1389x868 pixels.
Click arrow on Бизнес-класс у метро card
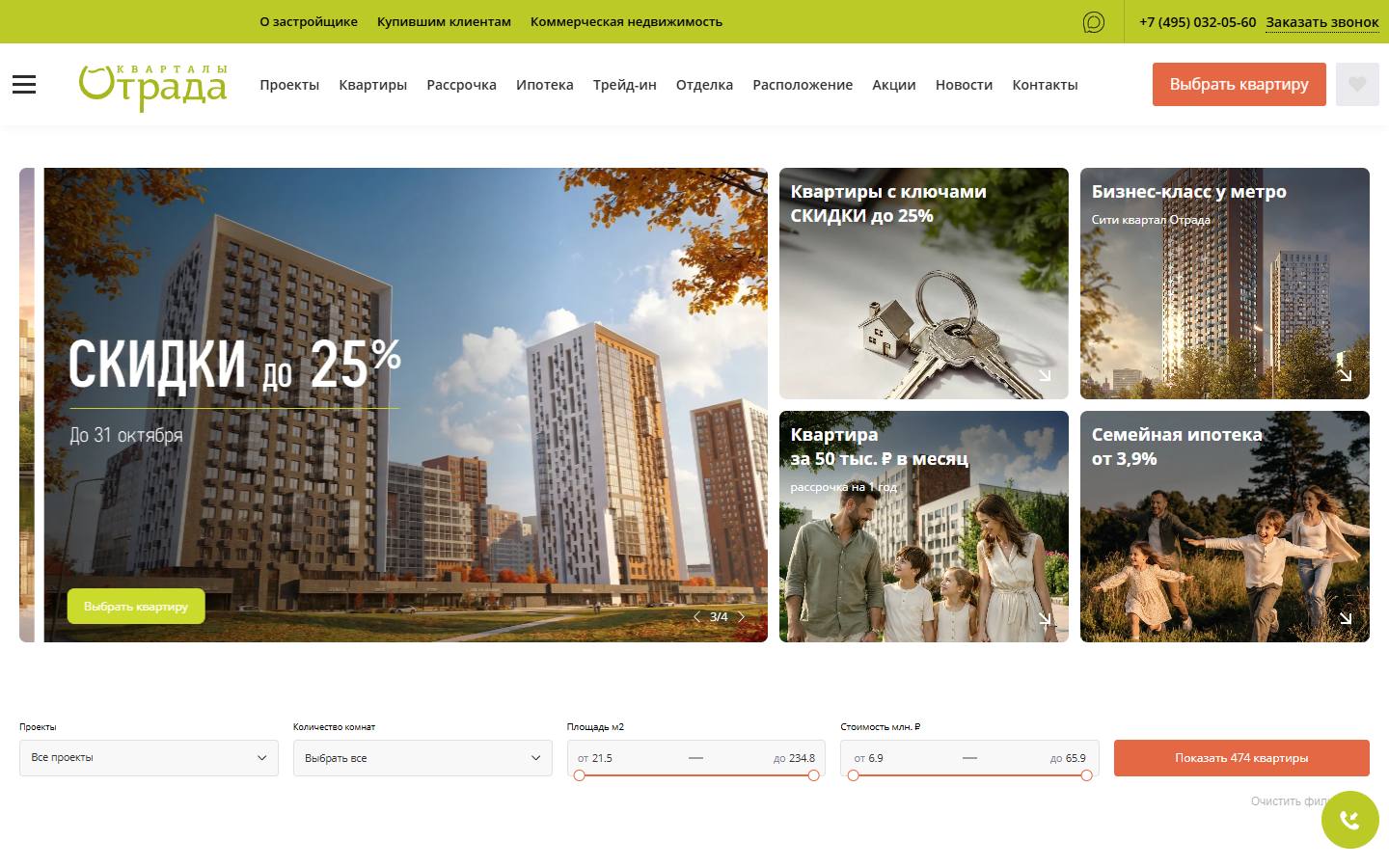pos(1346,375)
